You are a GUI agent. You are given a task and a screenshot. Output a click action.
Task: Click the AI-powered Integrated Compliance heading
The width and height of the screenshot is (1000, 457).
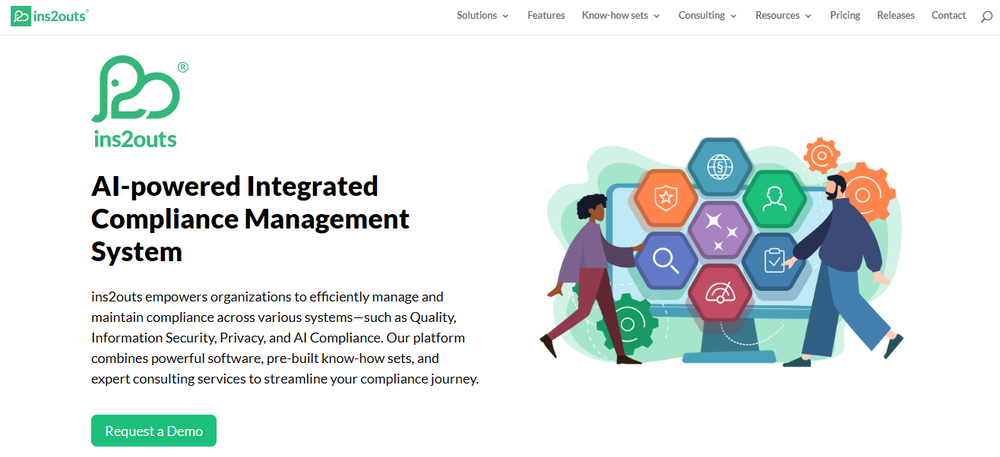[x=250, y=219]
